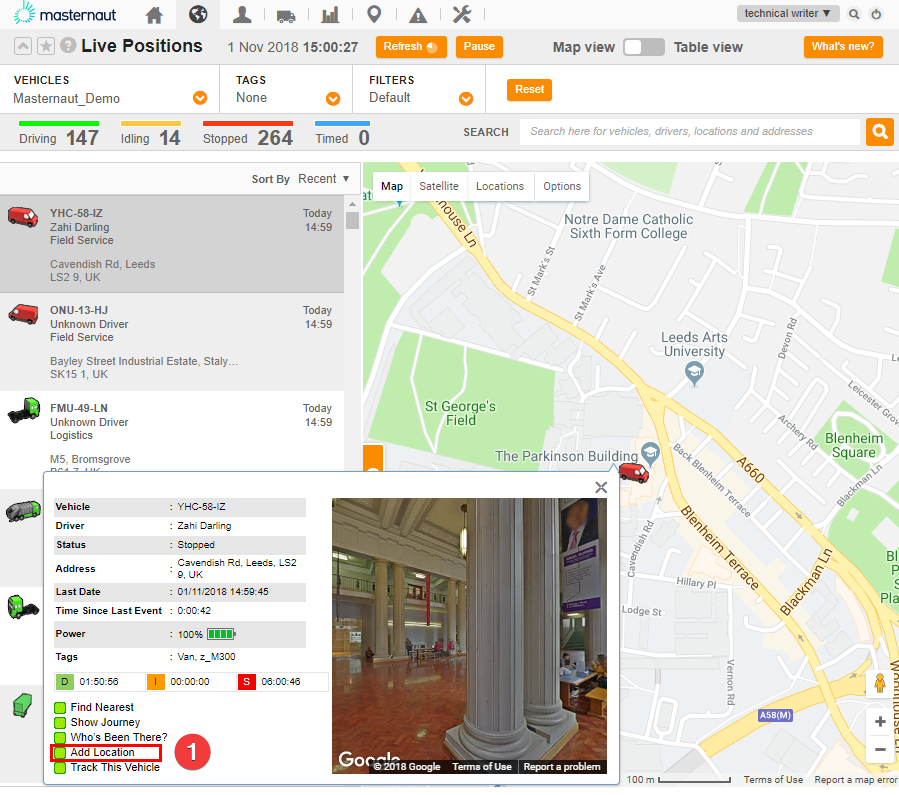Click the red van marker on map
The width and height of the screenshot is (899, 795).
[634, 473]
